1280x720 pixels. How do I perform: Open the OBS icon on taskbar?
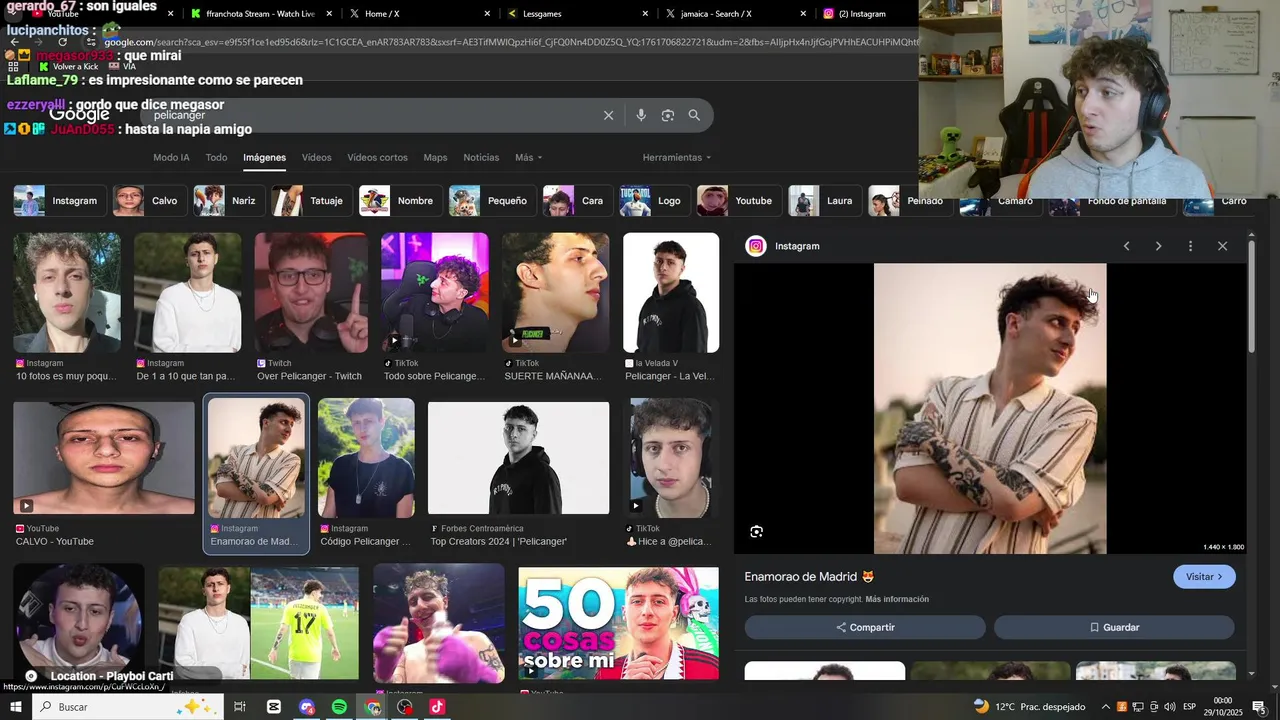pyautogui.click(x=405, y=707)
